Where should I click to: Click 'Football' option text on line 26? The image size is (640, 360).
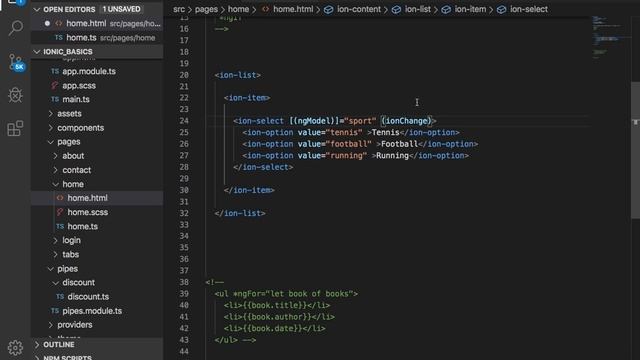399,144
